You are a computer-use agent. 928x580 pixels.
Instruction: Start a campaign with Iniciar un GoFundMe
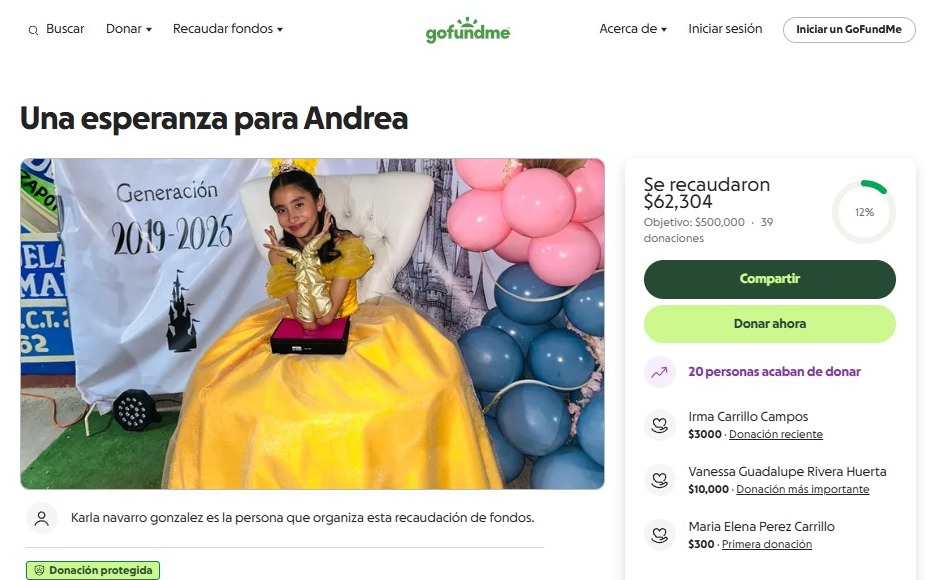[849, 30]
